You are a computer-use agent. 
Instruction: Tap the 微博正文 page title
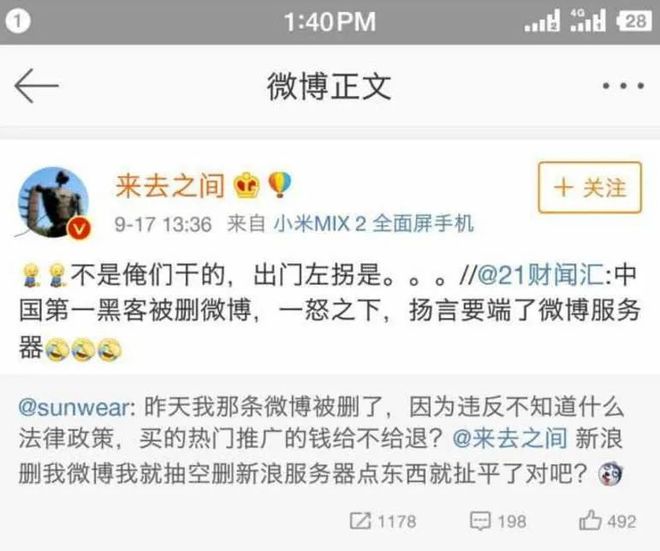coord(330,87)
